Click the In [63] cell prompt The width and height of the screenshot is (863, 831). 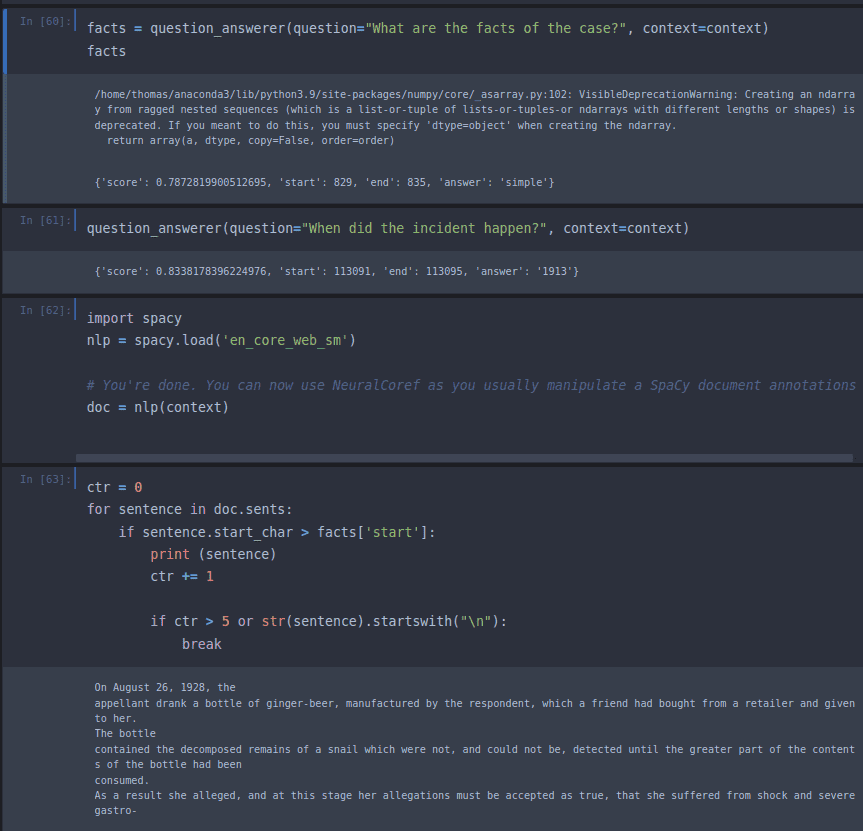[46, 479]
